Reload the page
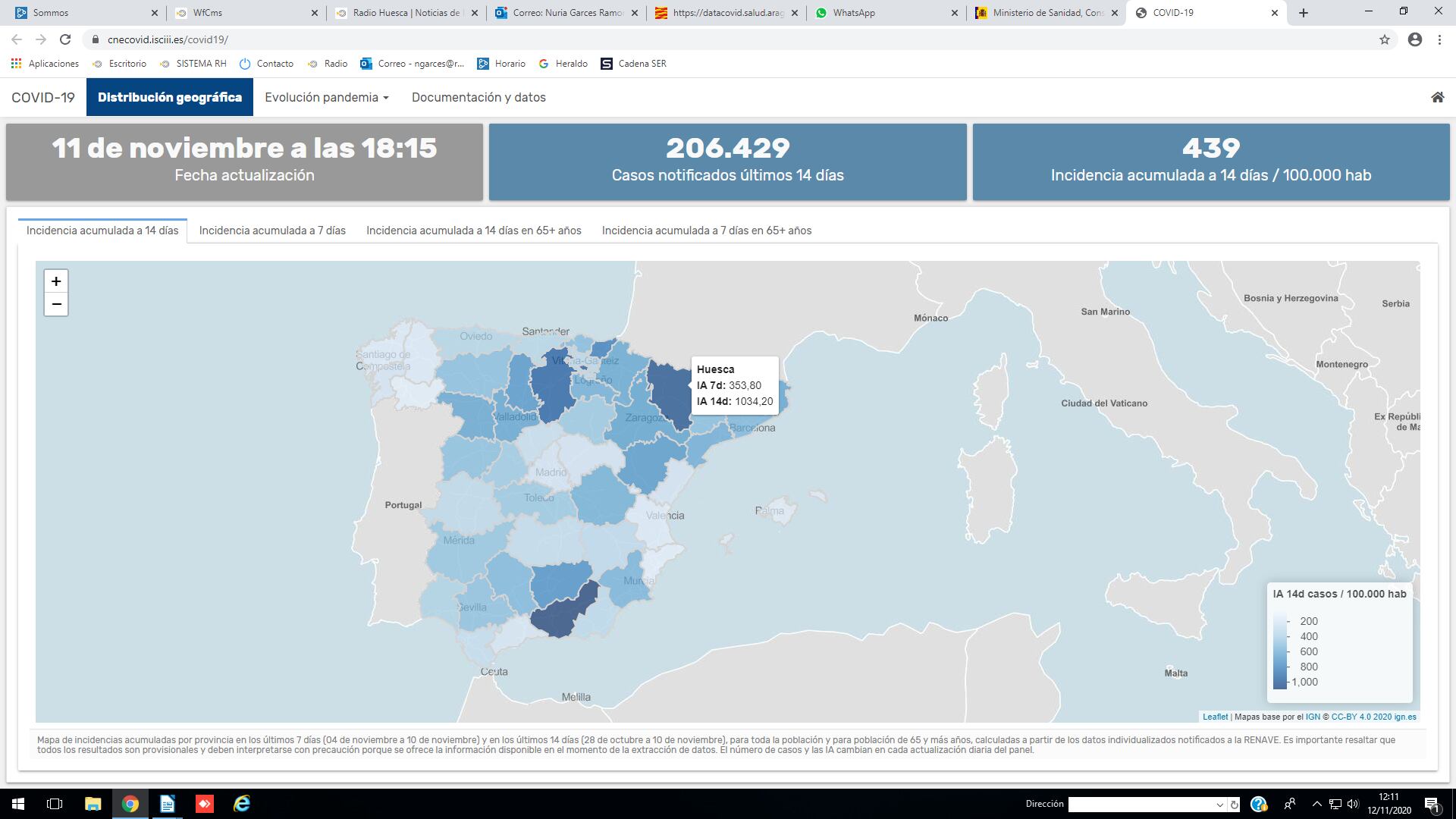Screen dimensions: 1456x819 (x=65, y=39)
